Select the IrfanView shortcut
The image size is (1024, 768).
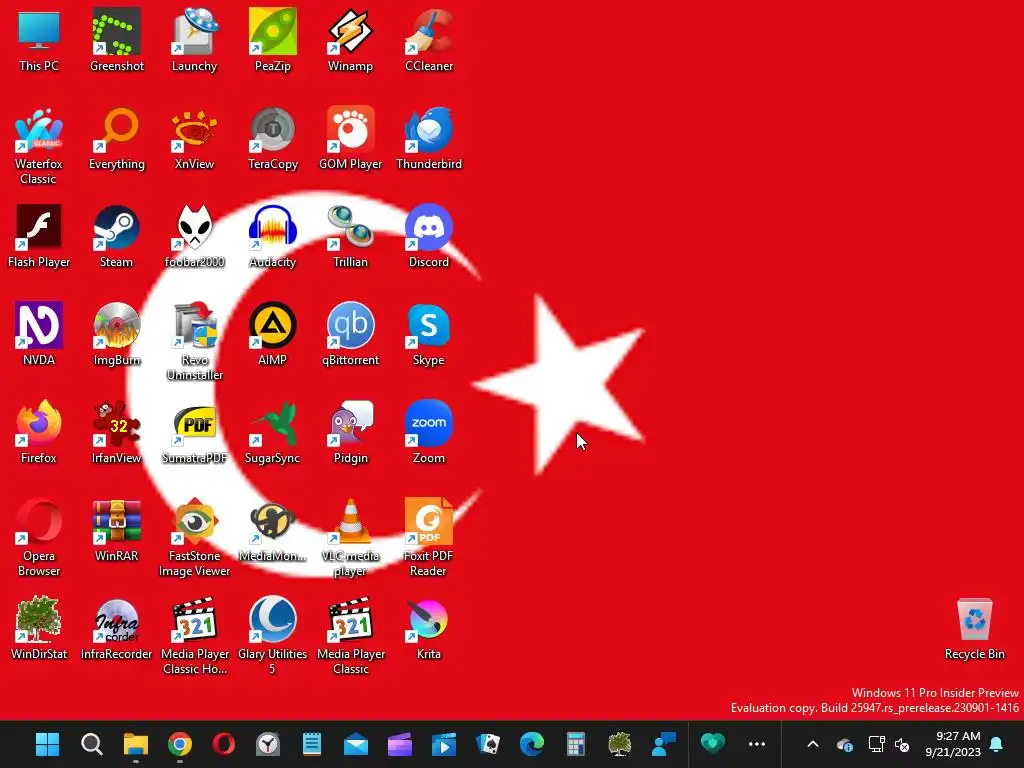click(x=117, y=432)
